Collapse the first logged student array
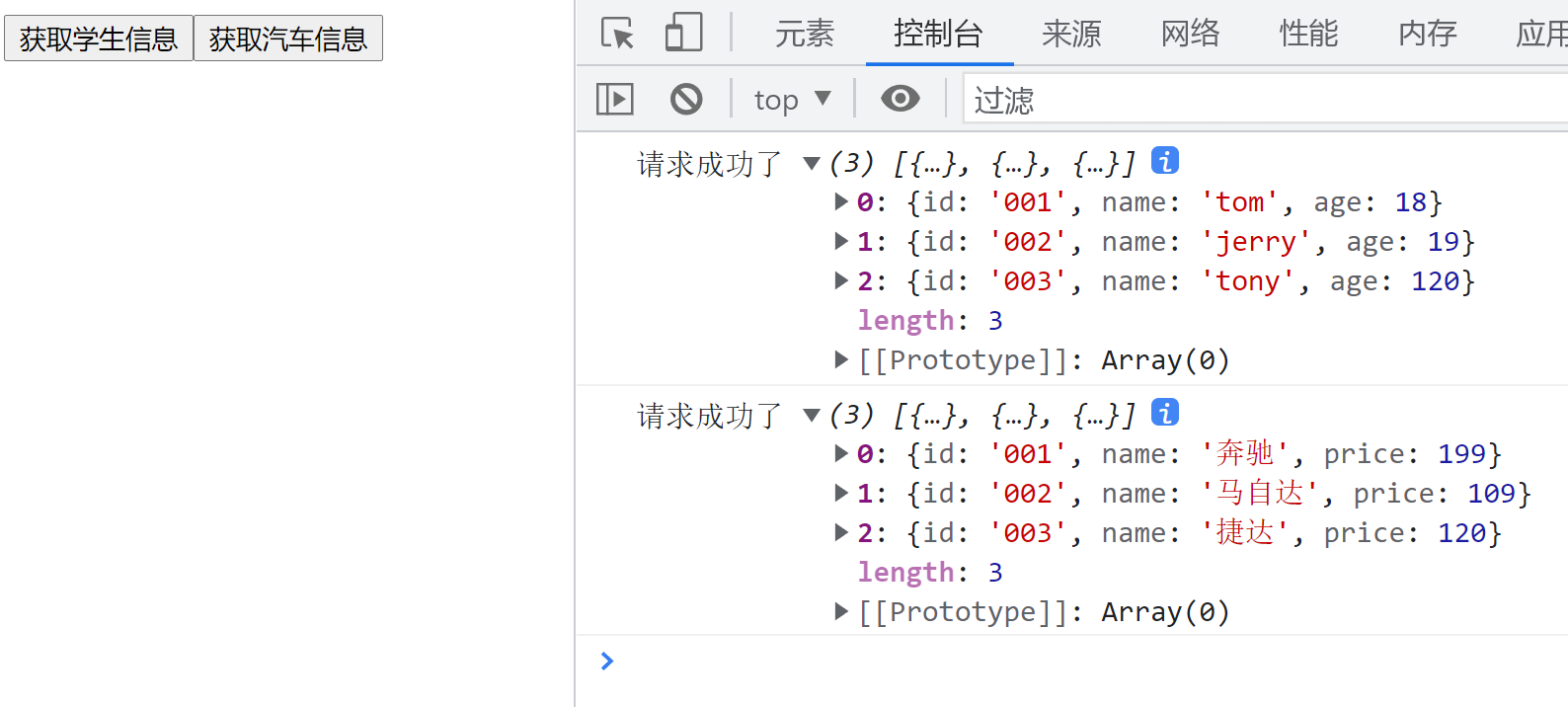Viewport: 1568px width, 707px height. [x=812, y=163]
